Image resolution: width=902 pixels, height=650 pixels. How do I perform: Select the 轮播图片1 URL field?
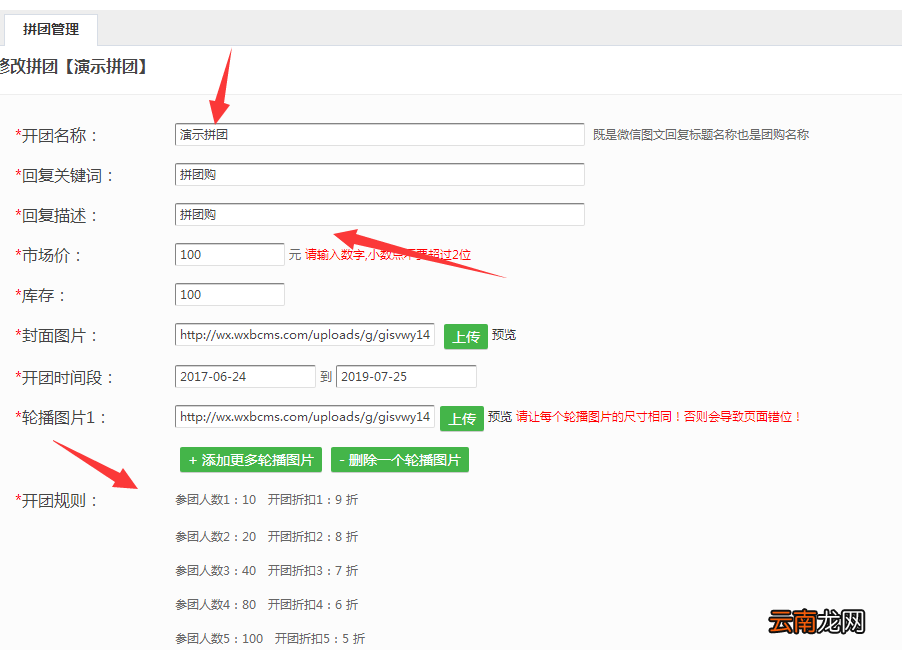(x=305, y=416)
